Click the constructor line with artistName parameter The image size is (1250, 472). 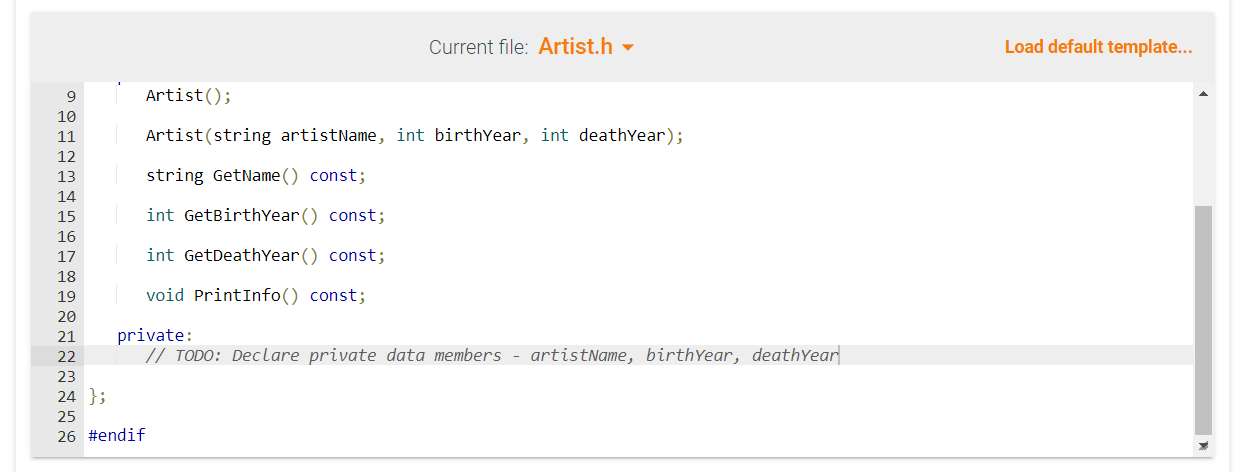tap(415, 136)
